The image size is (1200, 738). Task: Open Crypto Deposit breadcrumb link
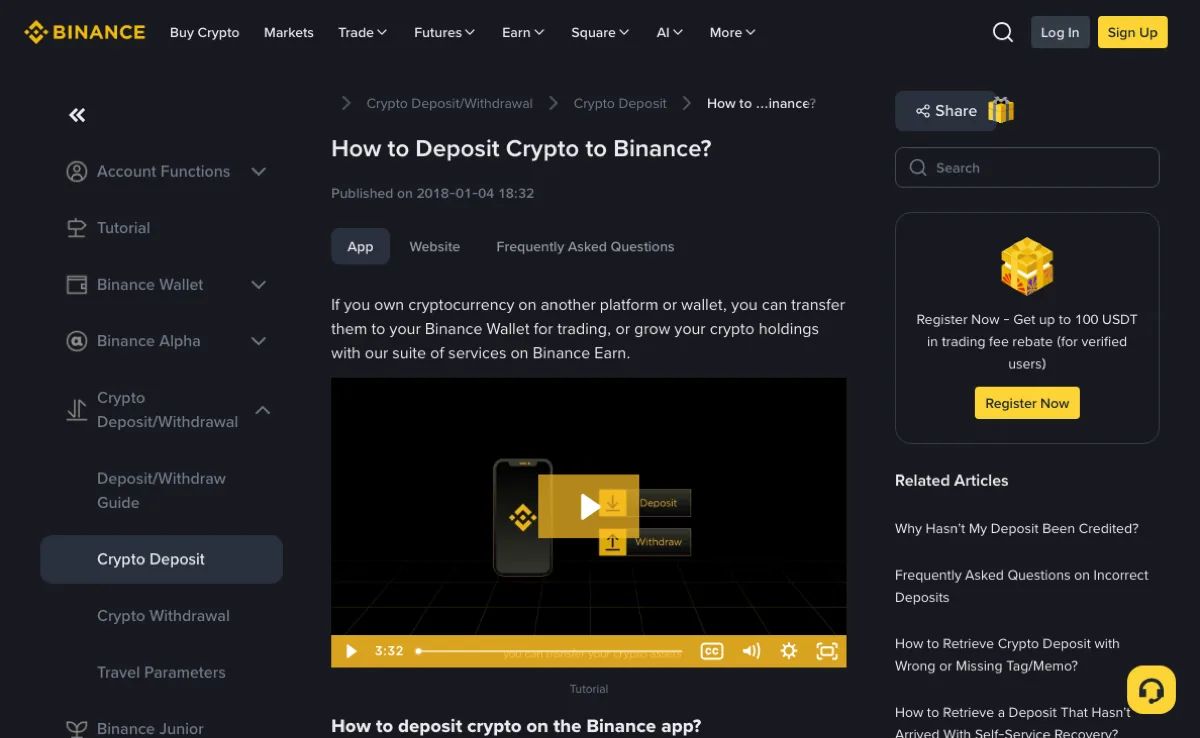click(620, 103)
